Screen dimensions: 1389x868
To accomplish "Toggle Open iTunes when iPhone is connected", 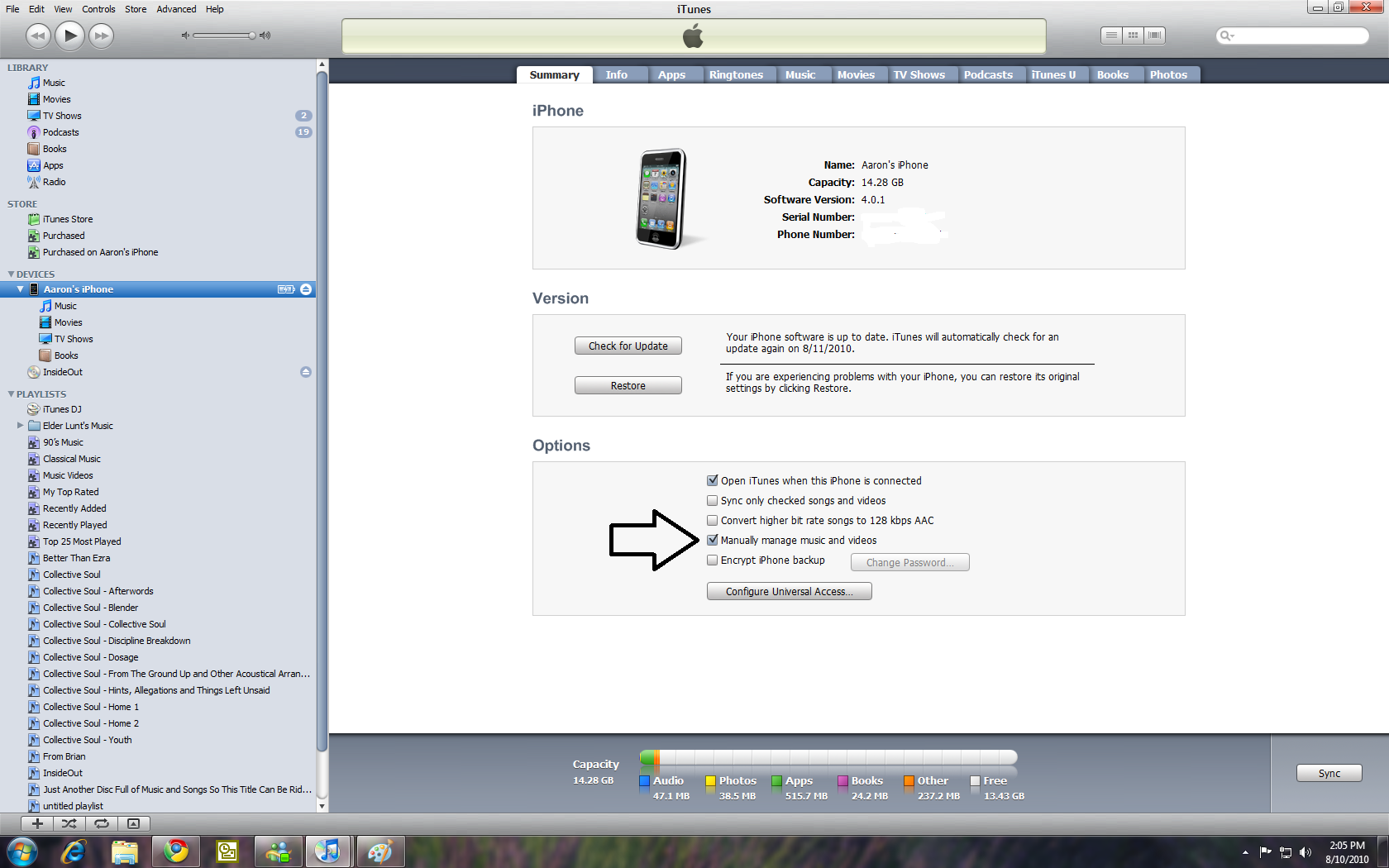I will point(712,480).
